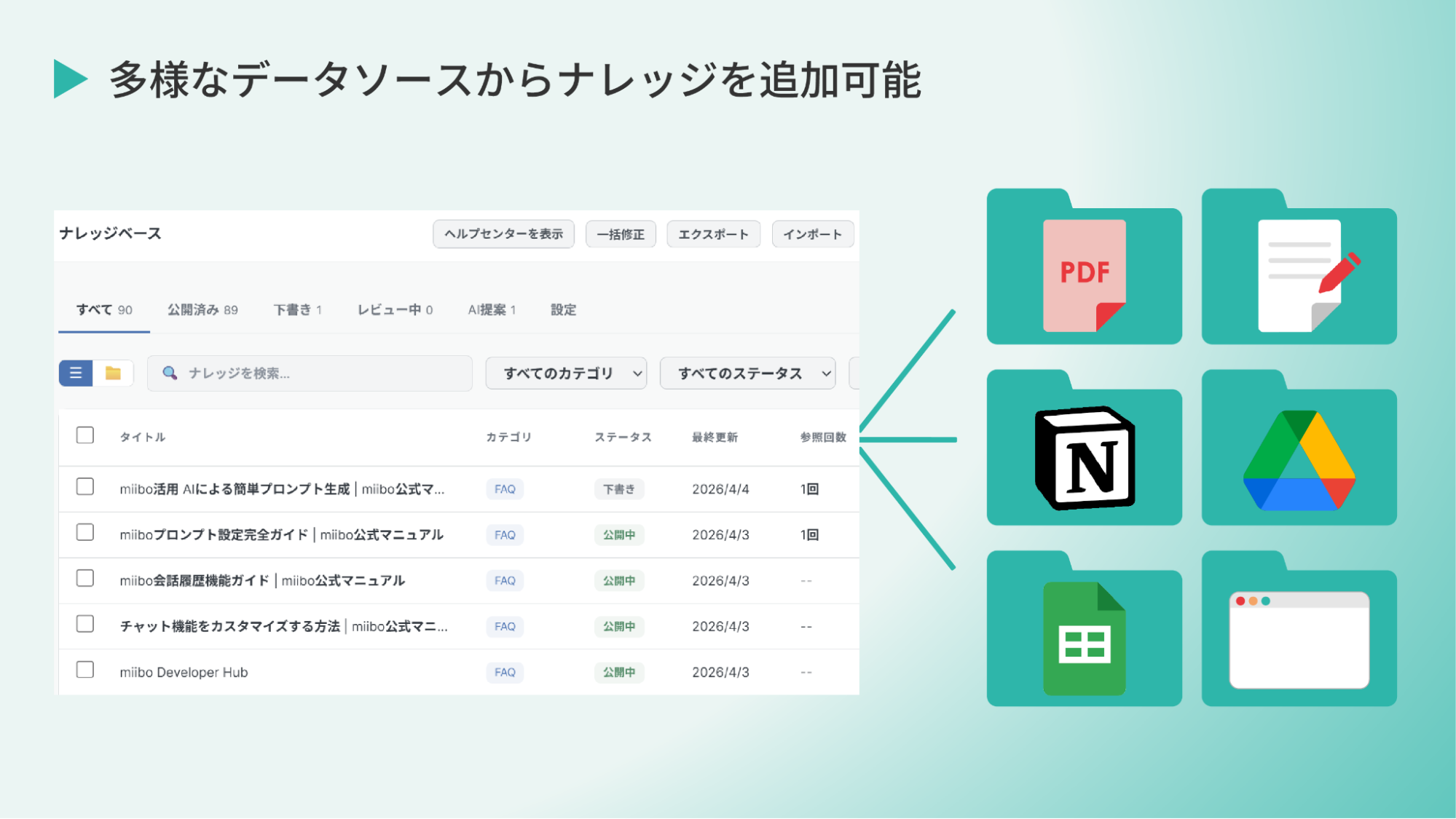Click the Google Sheets icon
Image resolution: width=1456 pixels, height=819 pixels.
coord(1084,638)
